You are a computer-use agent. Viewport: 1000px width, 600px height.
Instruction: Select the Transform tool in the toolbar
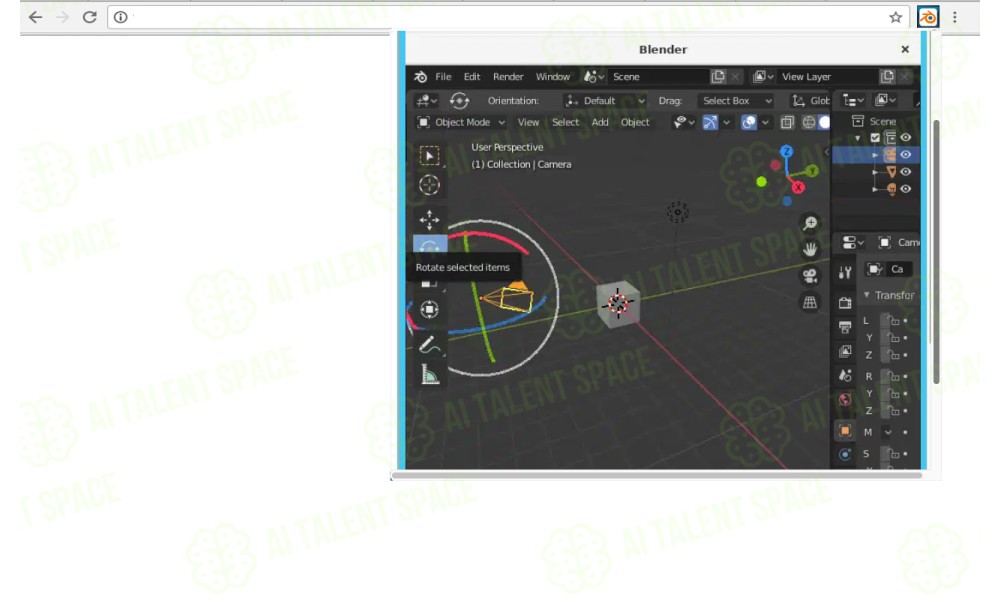point(429,309)
